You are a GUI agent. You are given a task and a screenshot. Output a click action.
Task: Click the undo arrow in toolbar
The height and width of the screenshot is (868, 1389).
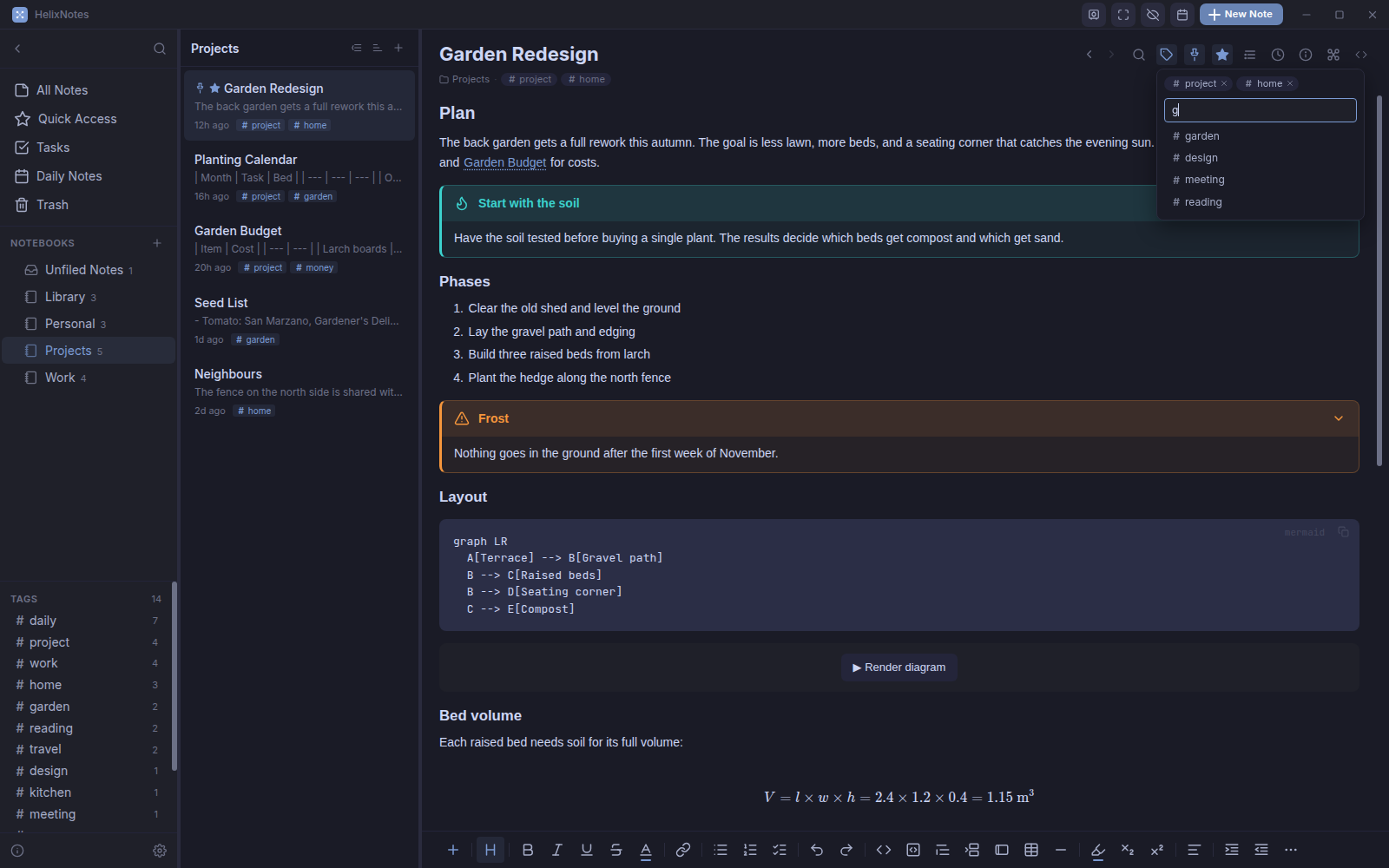pos(817,850)
